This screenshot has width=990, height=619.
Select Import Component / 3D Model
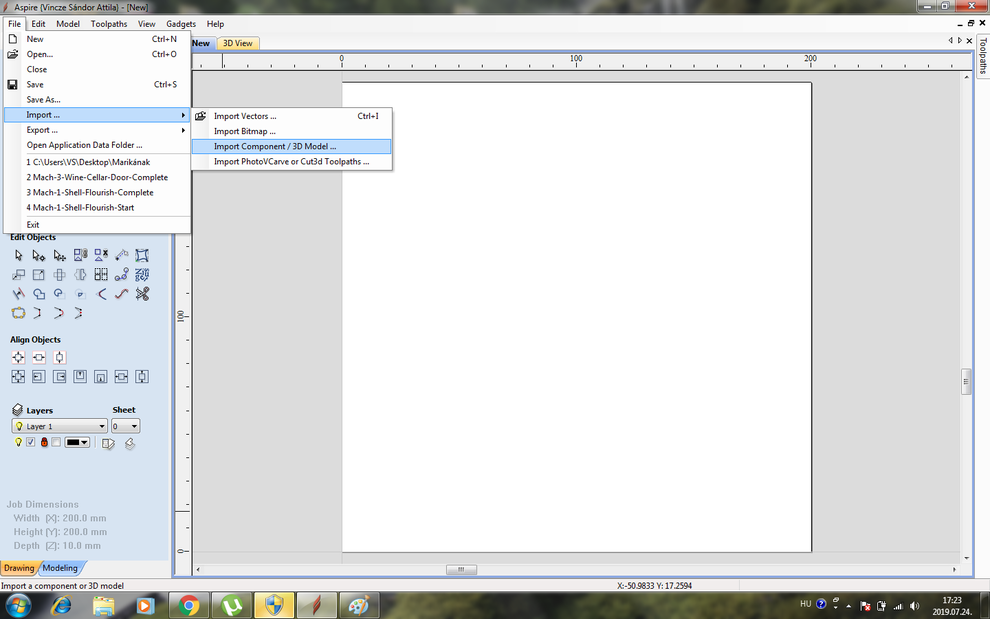(292, 147)
